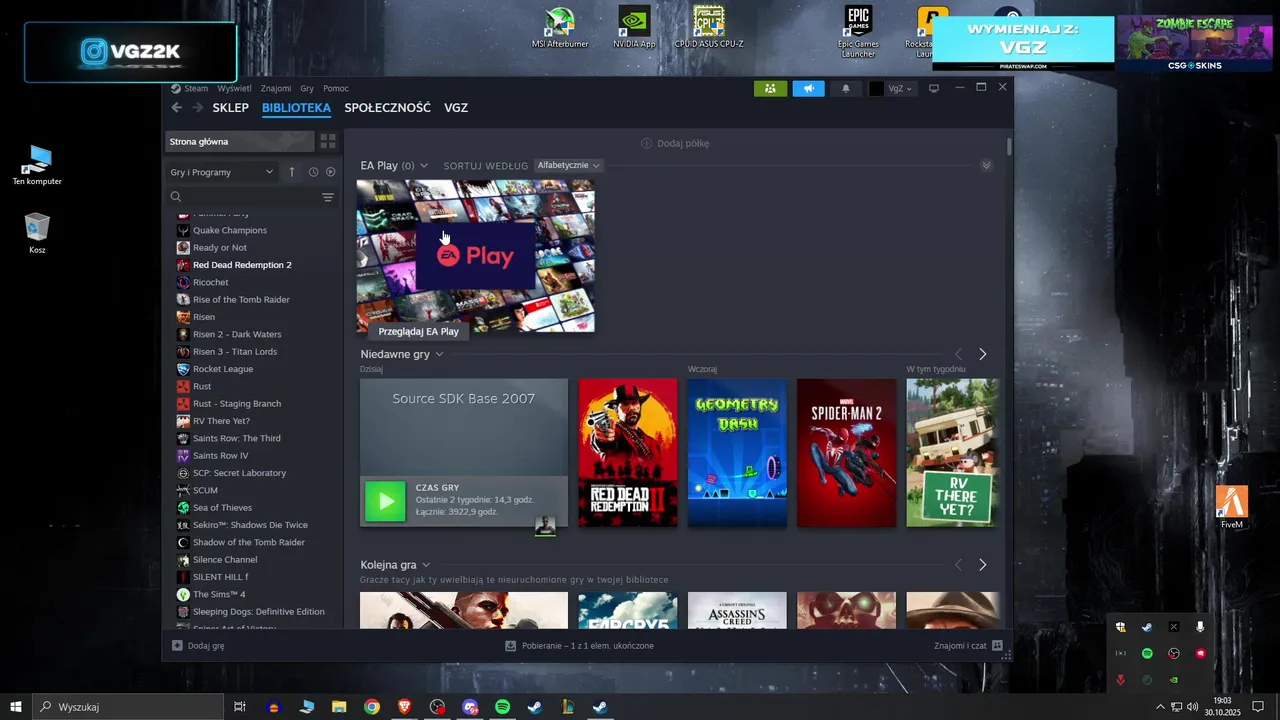This screenshot has width=1280, height=720.
Task: Click the Strona główna button
Action: coord(240,141)
